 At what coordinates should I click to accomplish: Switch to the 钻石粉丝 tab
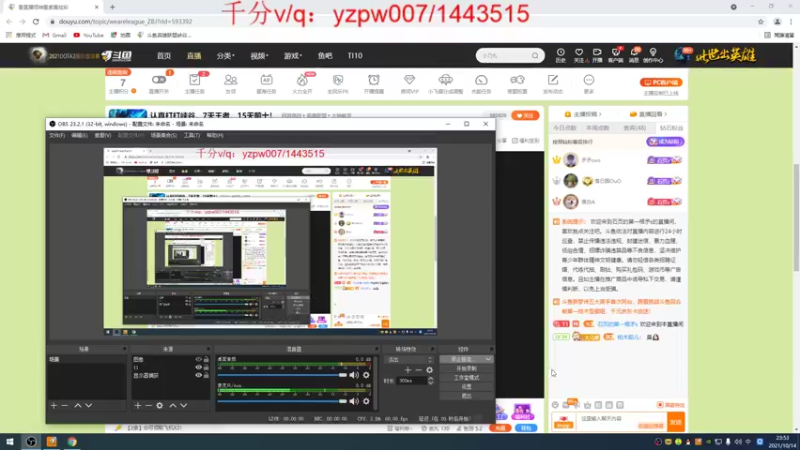pos(671,128)
